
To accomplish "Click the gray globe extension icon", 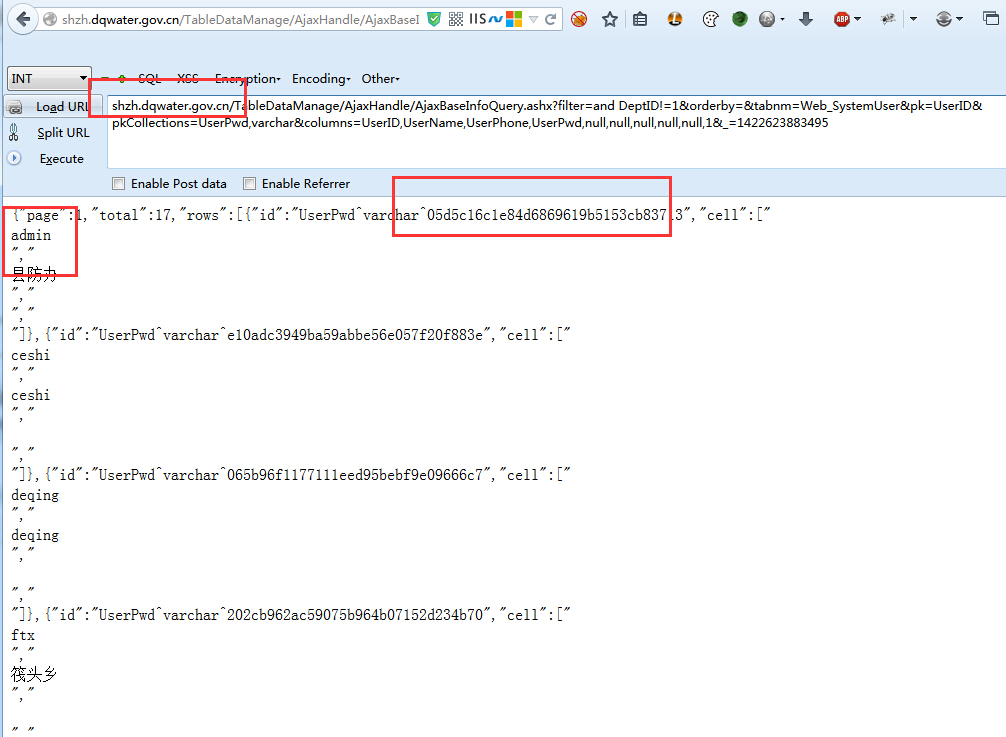I will 767,19.
